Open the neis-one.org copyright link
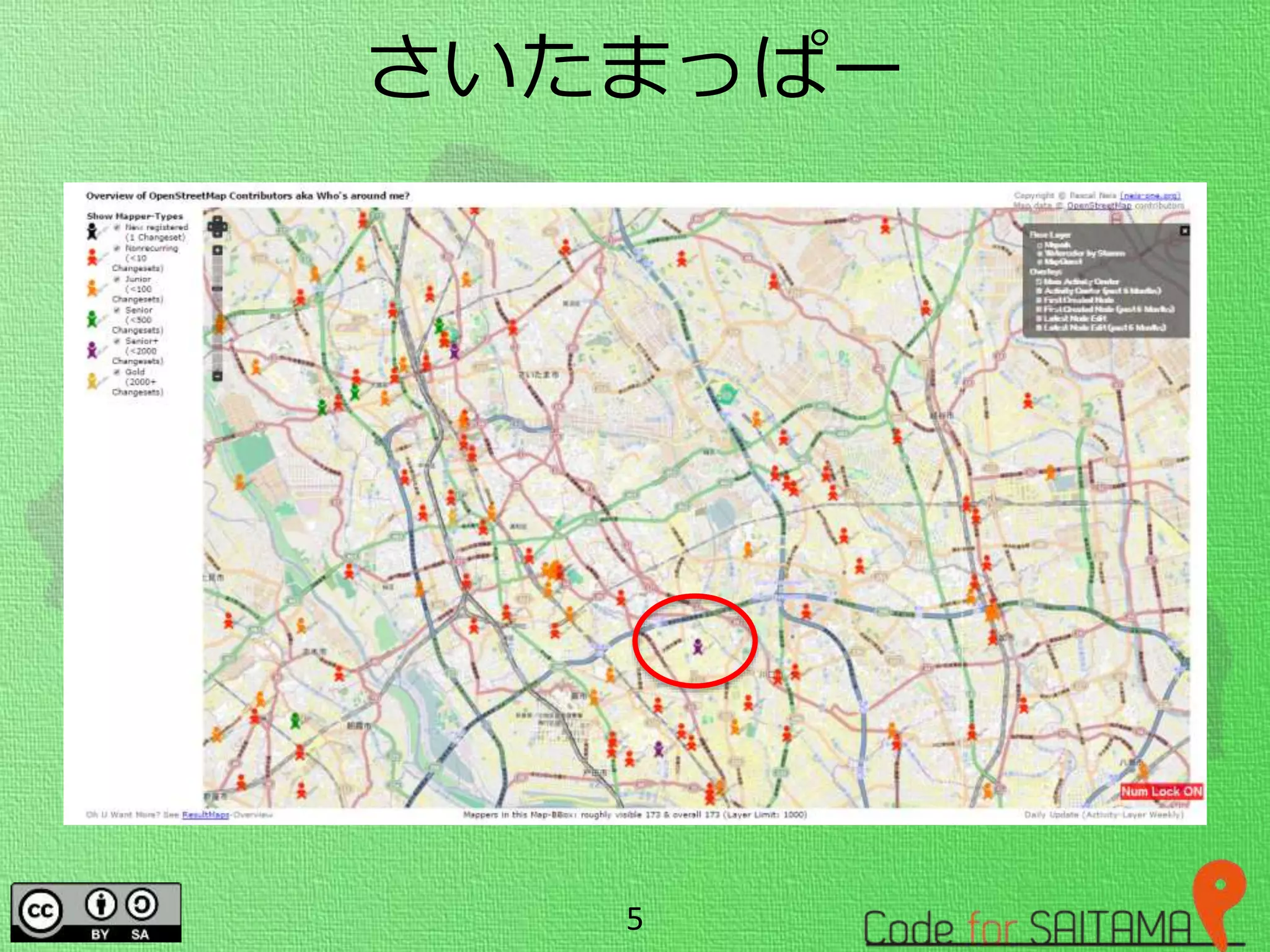Viewport: 1270px width, 952px height. (x=1150, y=195)
